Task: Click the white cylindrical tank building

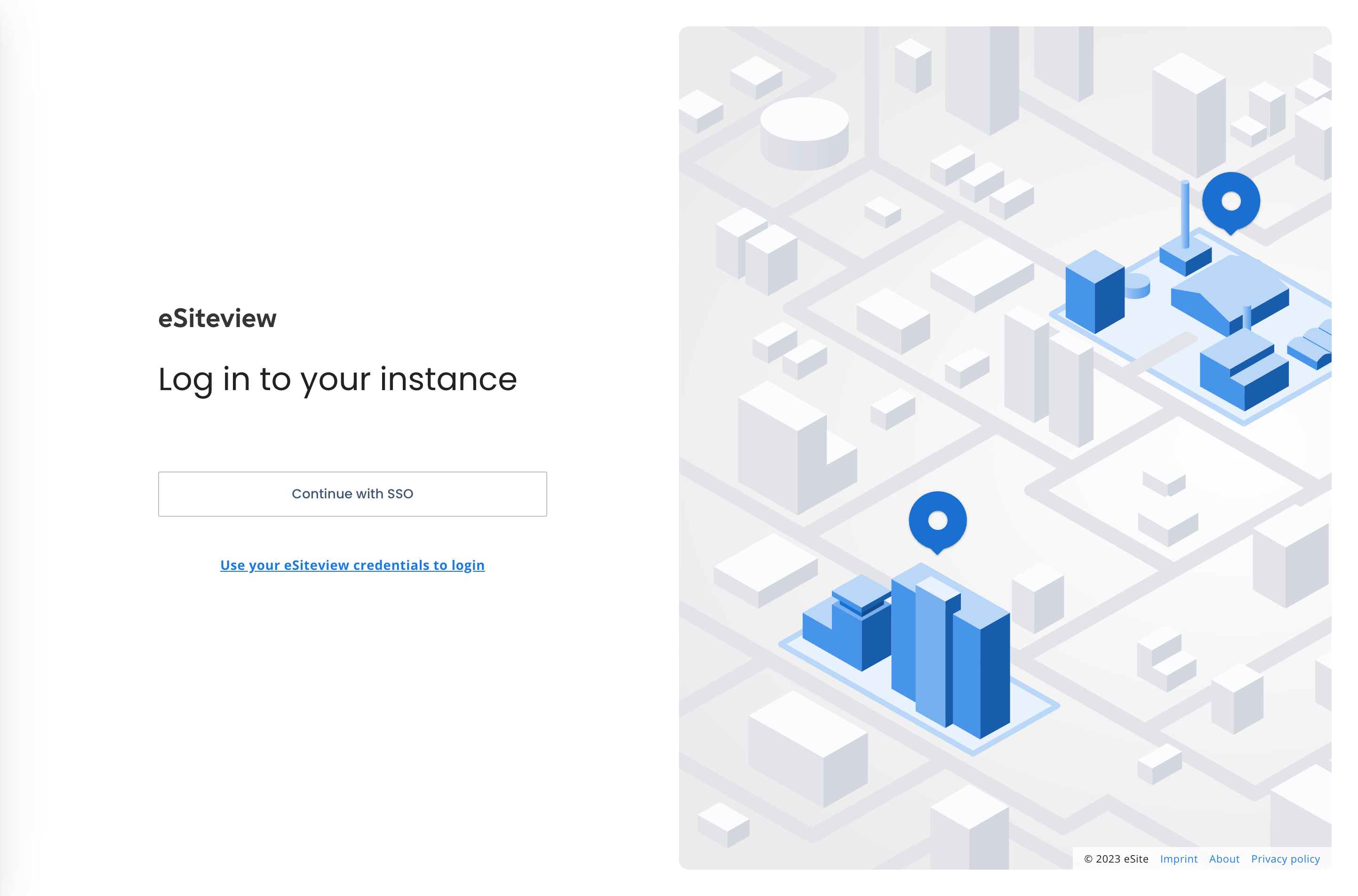Action: pos(804,133)
